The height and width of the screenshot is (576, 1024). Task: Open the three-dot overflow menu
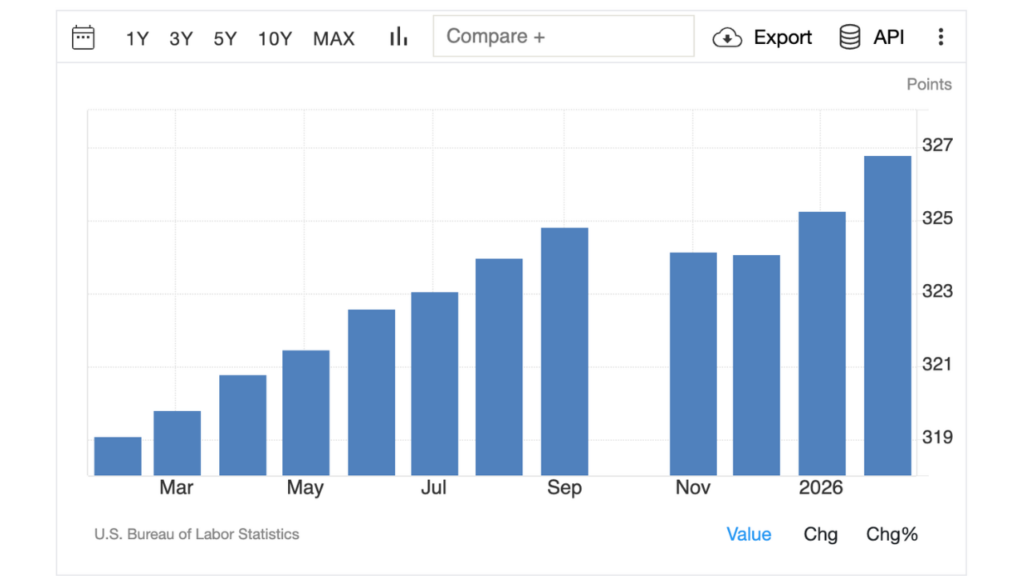tap(941, 36)
